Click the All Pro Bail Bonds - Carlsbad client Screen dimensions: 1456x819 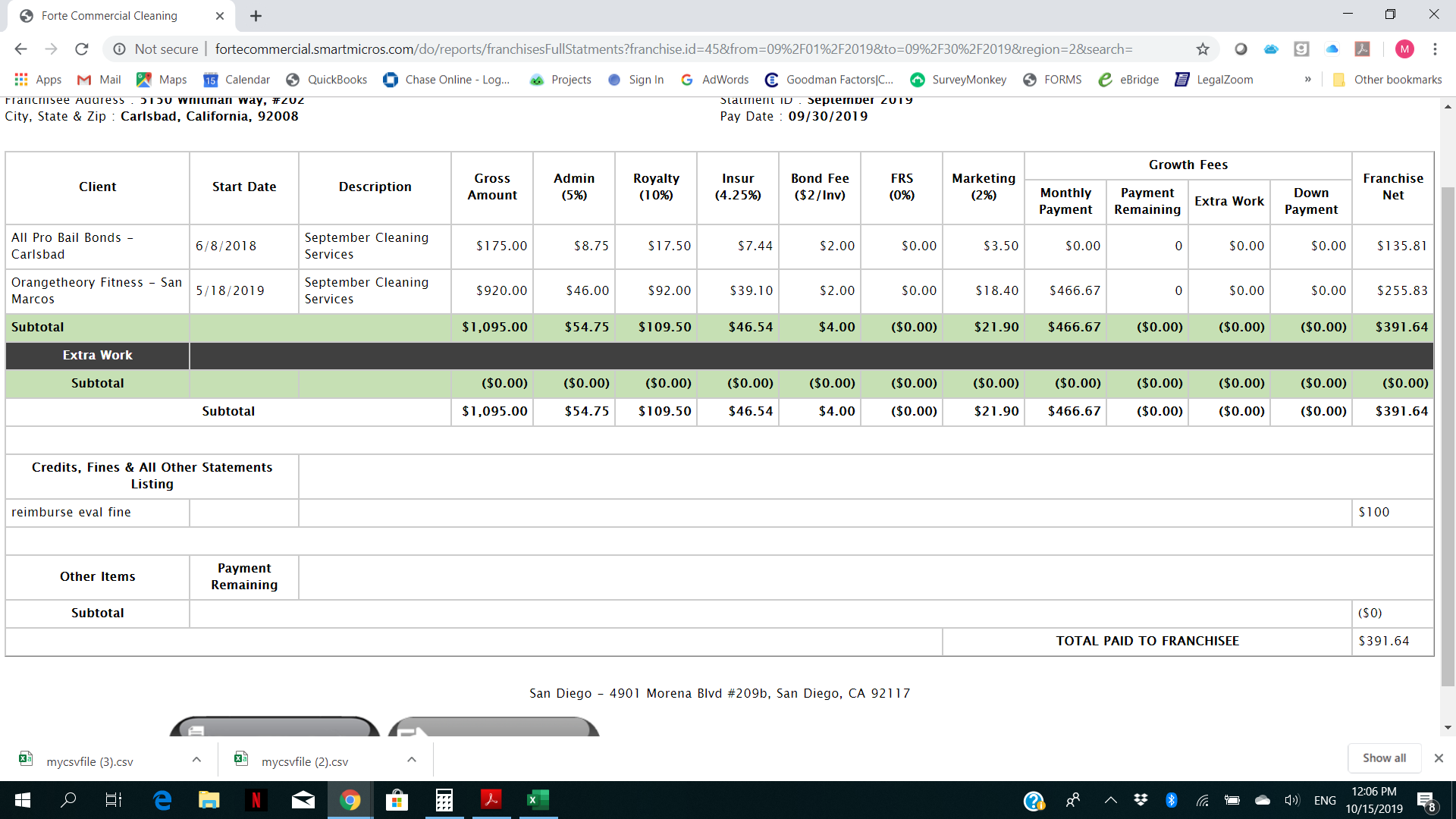[72, 246]
